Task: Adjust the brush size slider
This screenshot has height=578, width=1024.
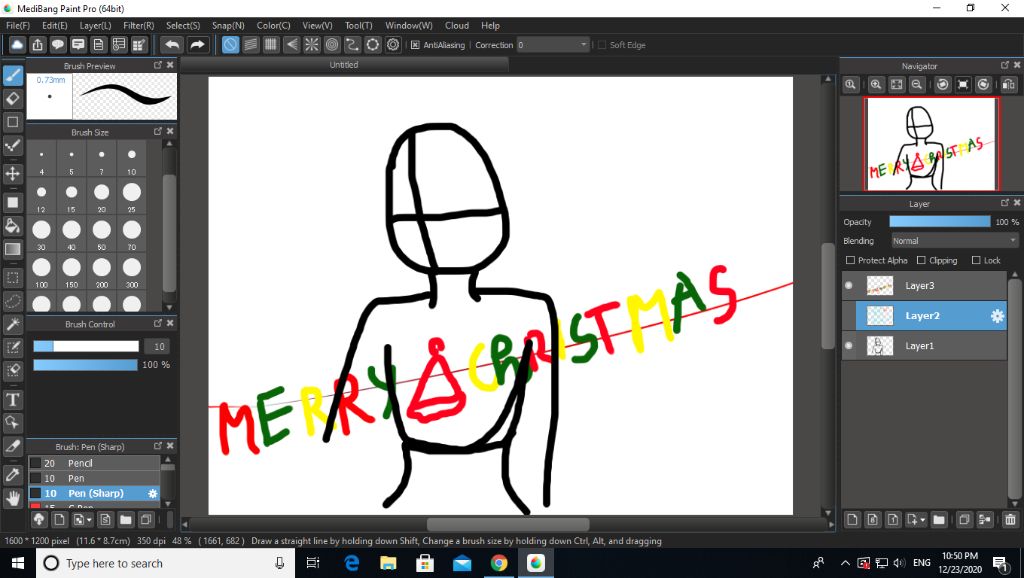Action: pyautogui.click(x=86, y=346)
